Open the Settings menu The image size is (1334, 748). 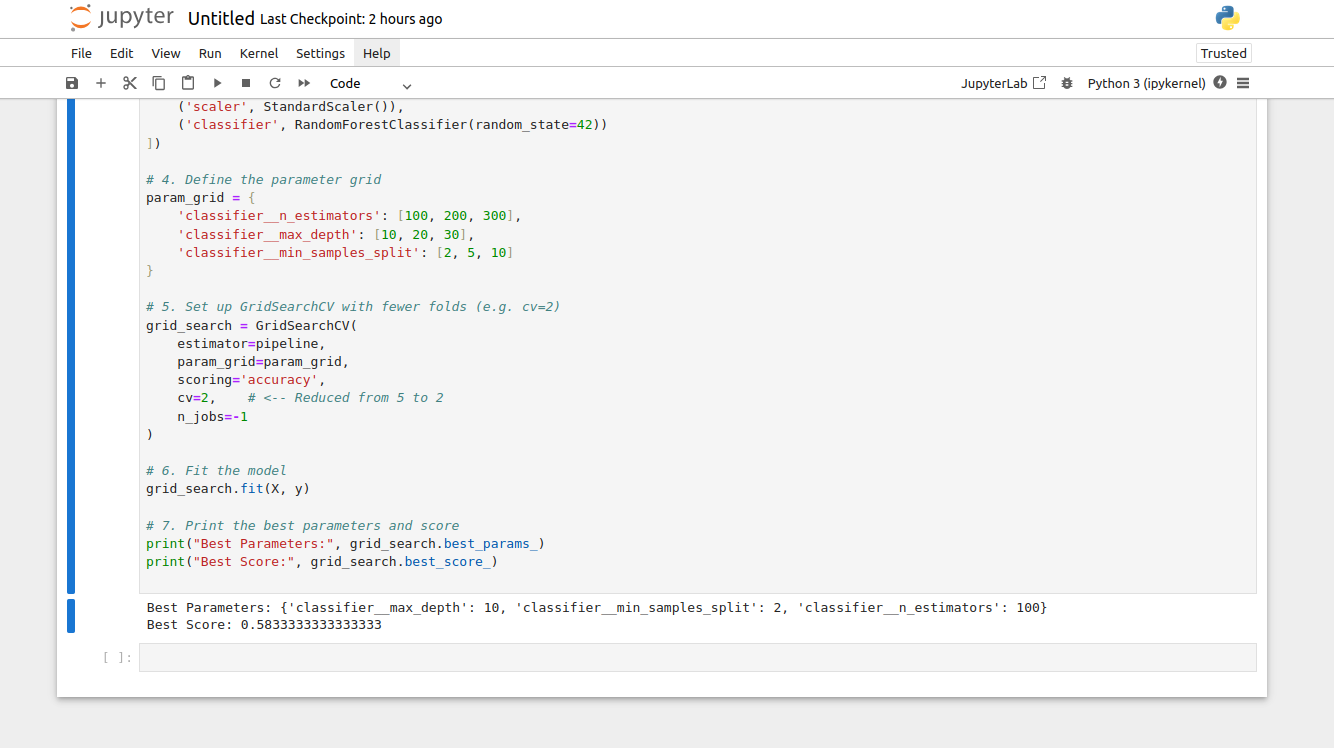320,53
